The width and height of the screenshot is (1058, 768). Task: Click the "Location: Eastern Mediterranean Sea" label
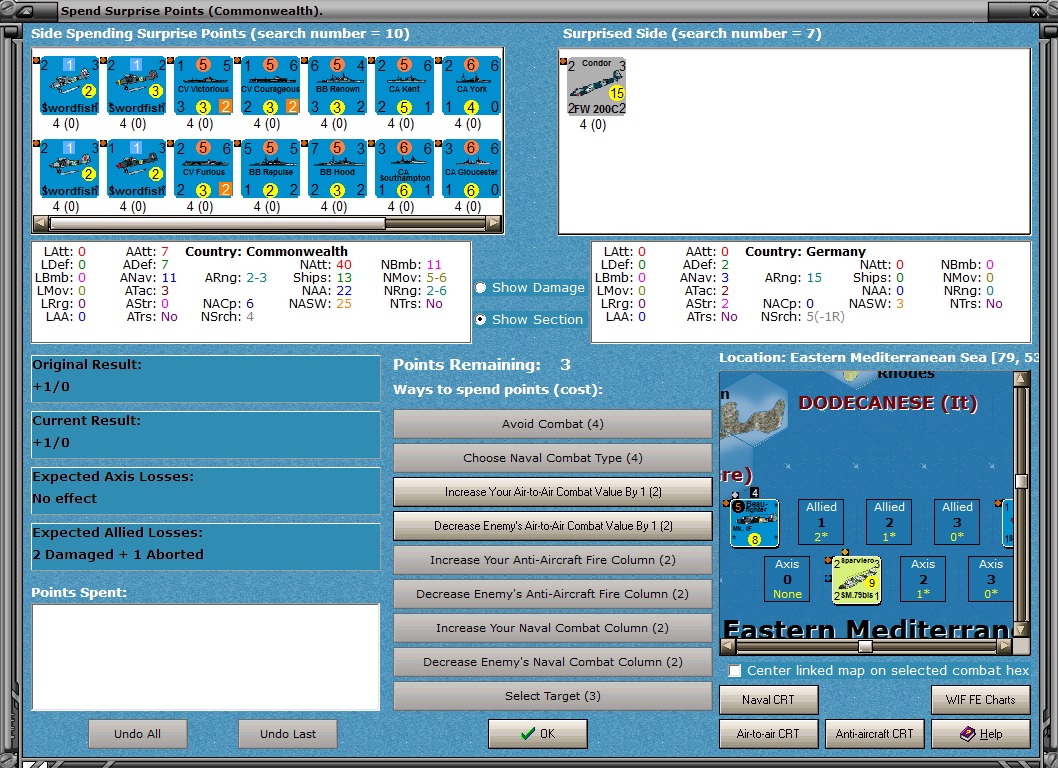pyautogui.click(x=853, y=358)
